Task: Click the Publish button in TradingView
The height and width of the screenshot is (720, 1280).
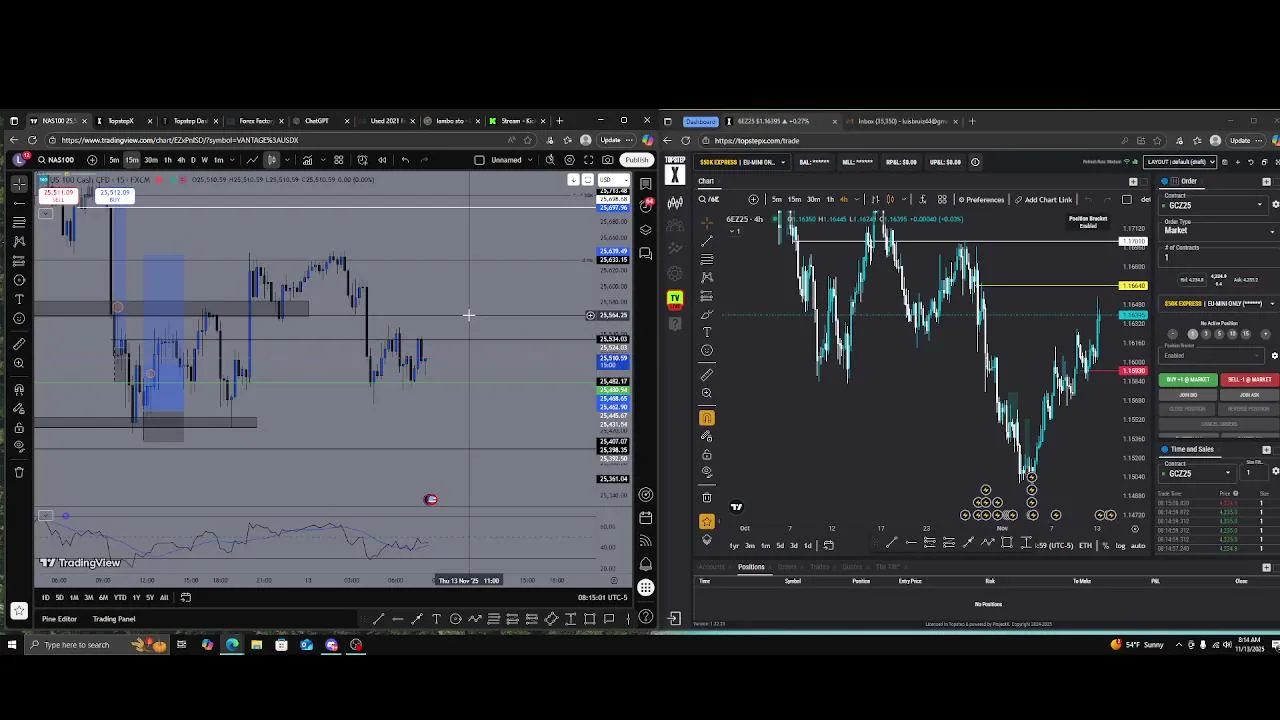Action: (636, 160)
